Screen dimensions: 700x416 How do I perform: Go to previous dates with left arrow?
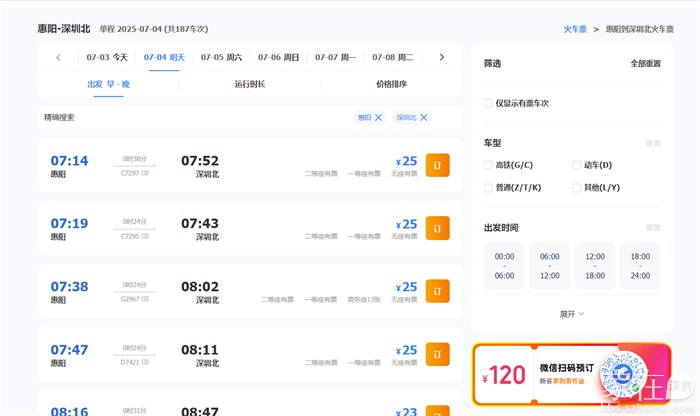click(x=58, y=57)
